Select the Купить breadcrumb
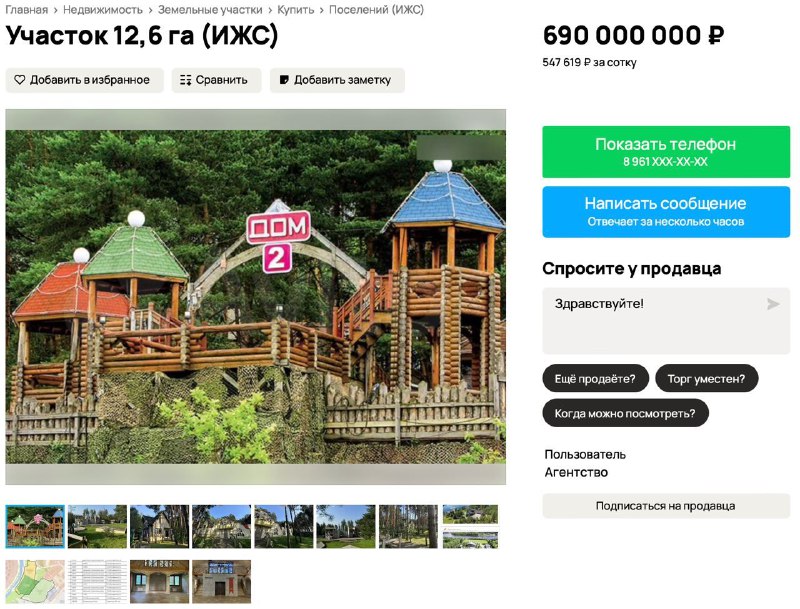 point(295,10)
